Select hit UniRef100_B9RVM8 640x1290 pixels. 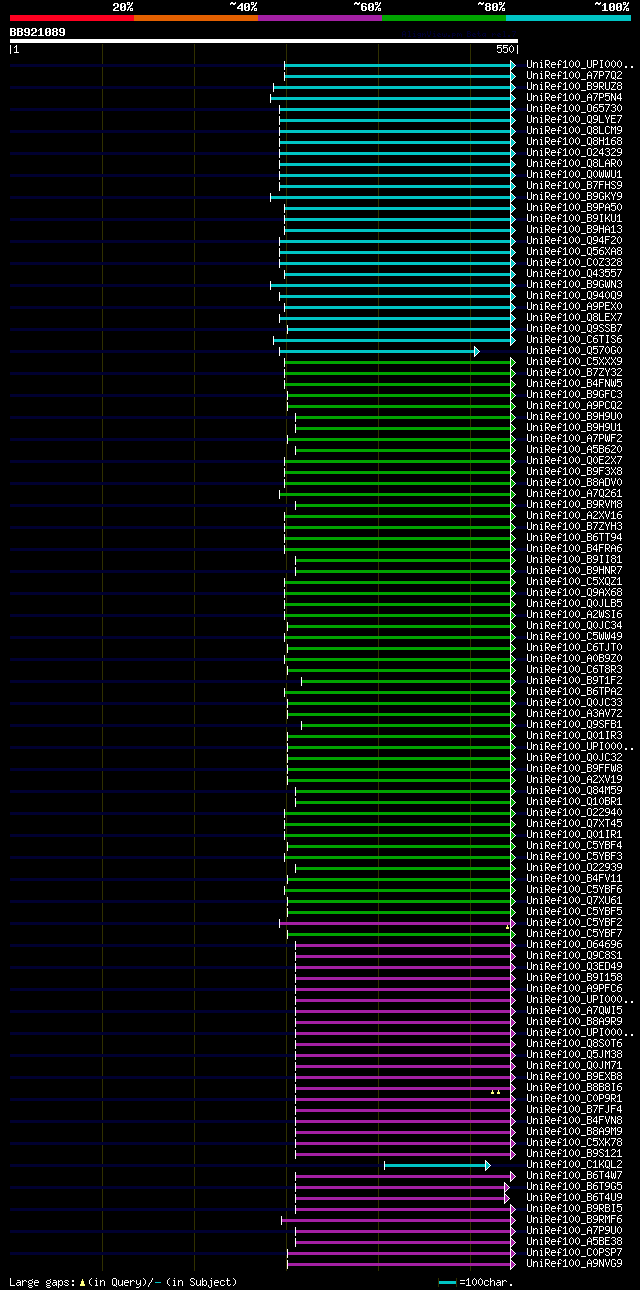[x=574, y=504]
